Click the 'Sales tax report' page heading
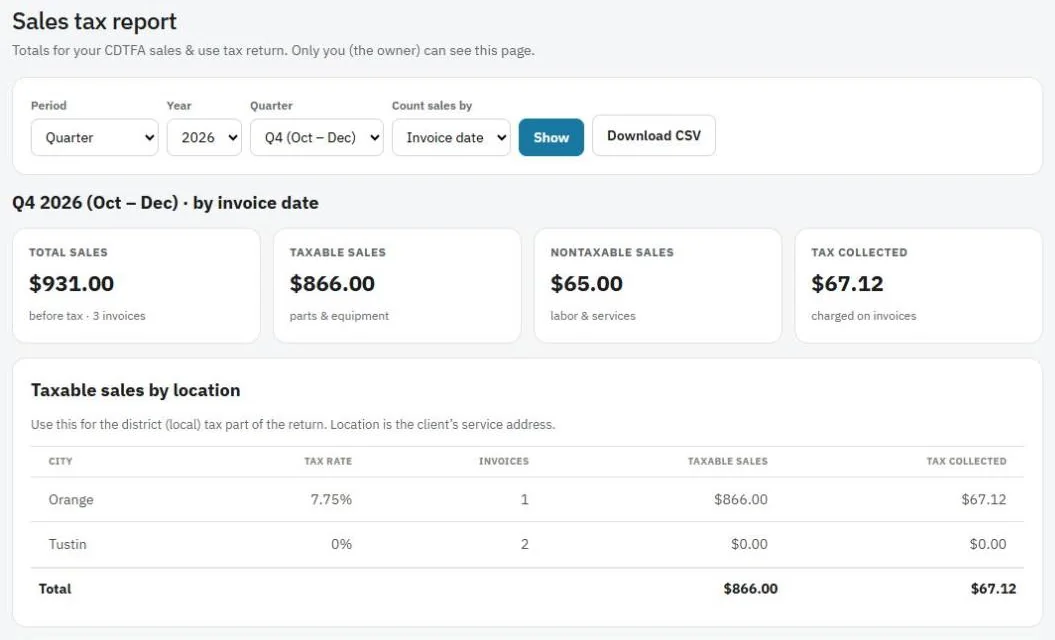The width and height of the screenshot is (1055, 640). (94, 22)
